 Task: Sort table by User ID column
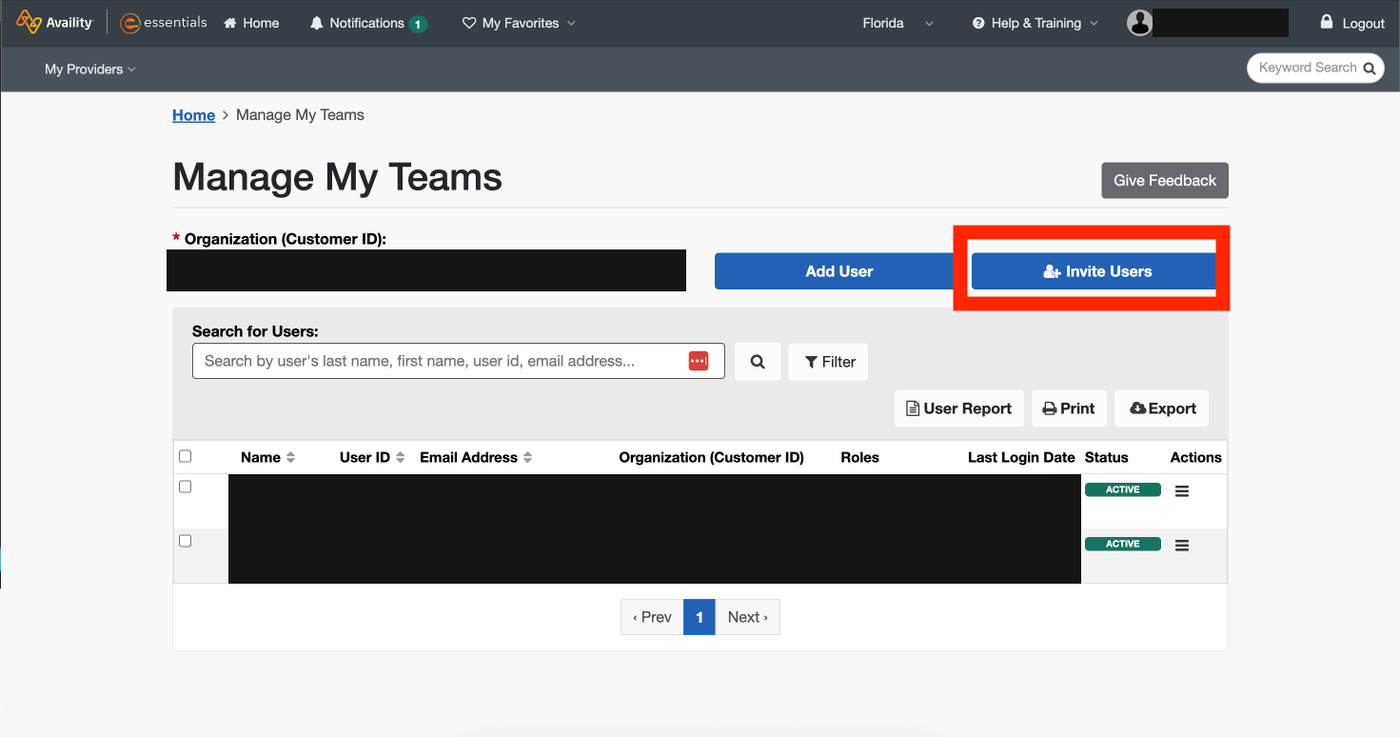tap(372, 457)
